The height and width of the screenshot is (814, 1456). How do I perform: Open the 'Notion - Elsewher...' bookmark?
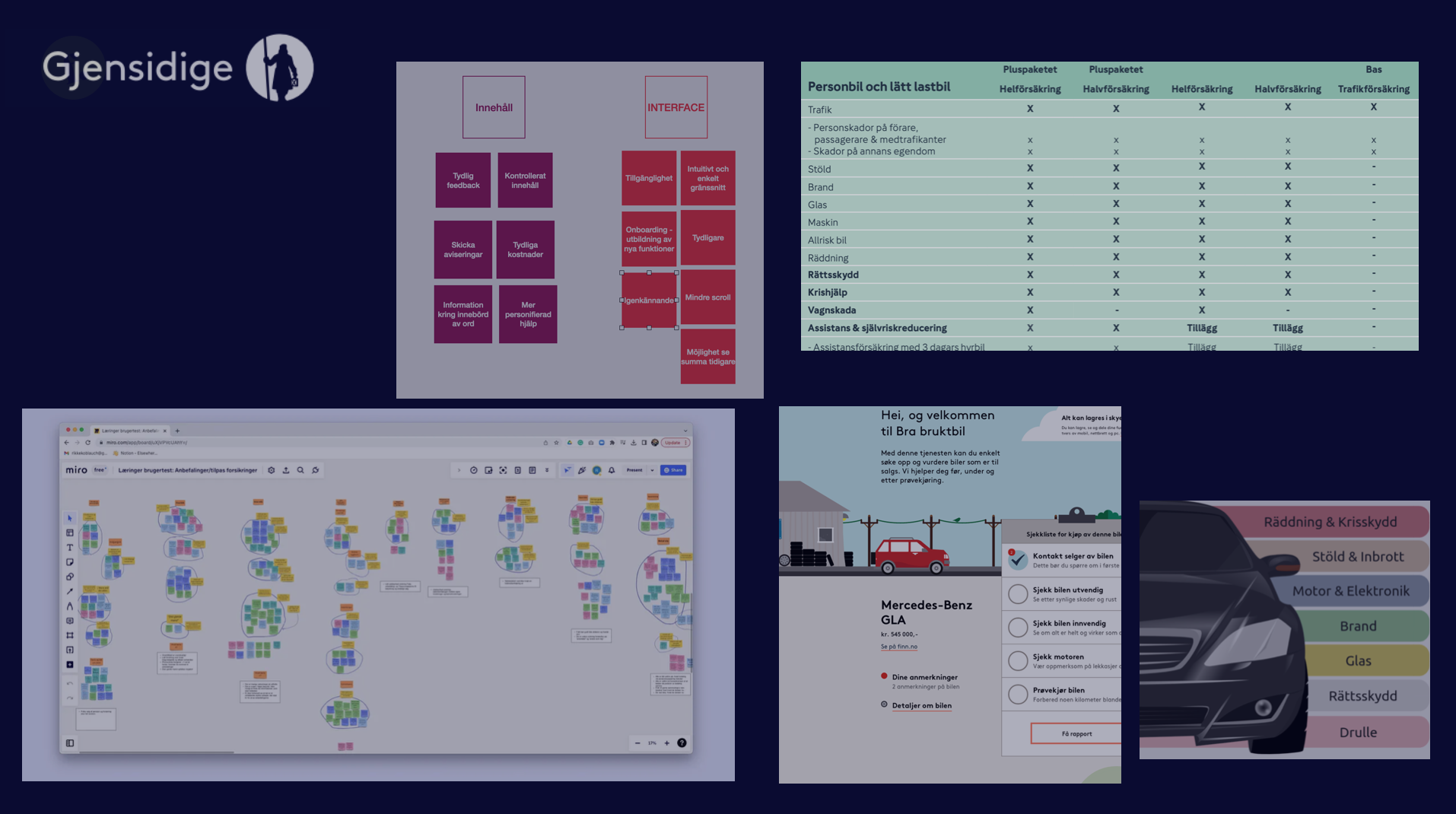(x=135, y=453)
